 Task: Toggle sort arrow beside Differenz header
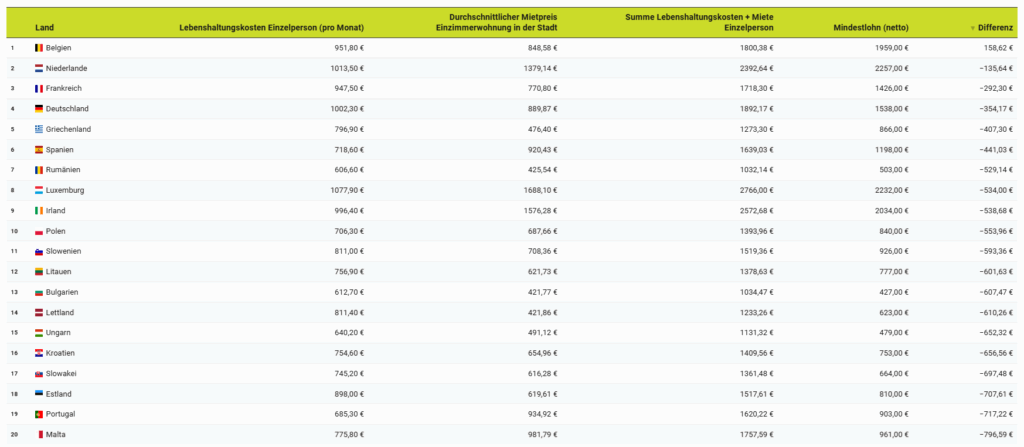pyautogui.click(x=972, y=28)
